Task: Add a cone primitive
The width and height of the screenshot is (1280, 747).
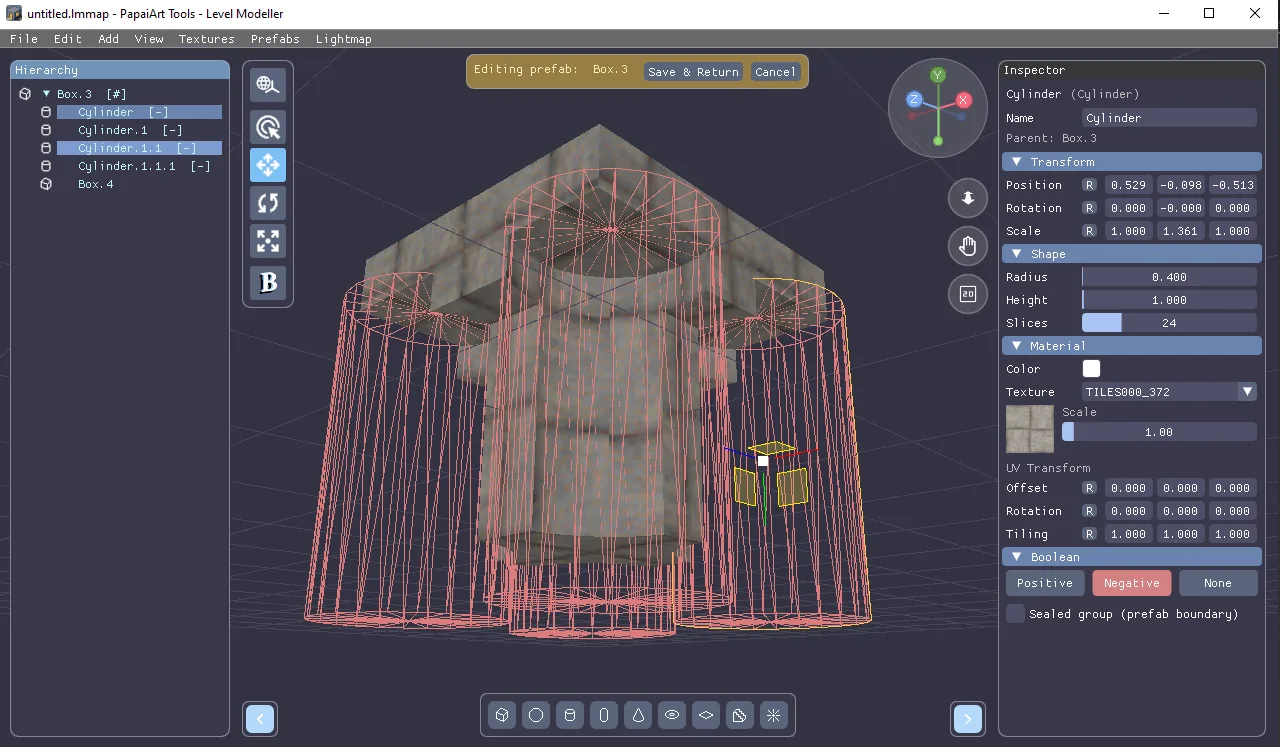Action: pos(638,715)
